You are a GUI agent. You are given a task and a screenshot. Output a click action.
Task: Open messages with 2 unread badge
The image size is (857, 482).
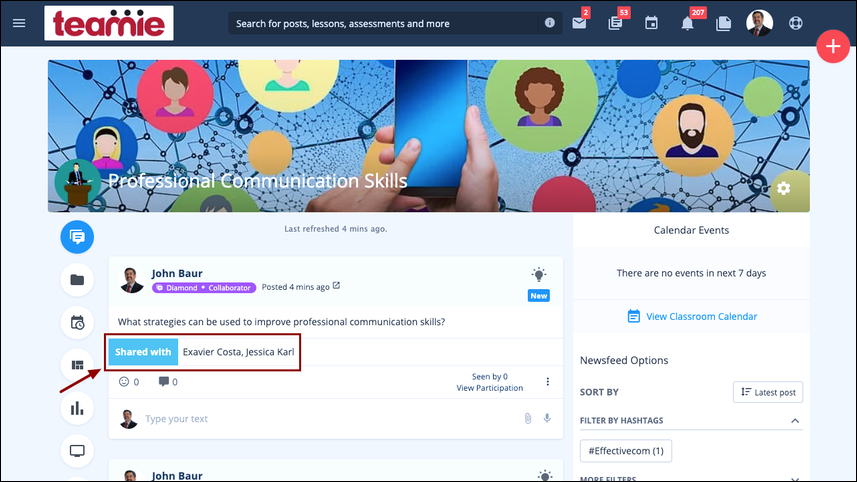[579, 23]
